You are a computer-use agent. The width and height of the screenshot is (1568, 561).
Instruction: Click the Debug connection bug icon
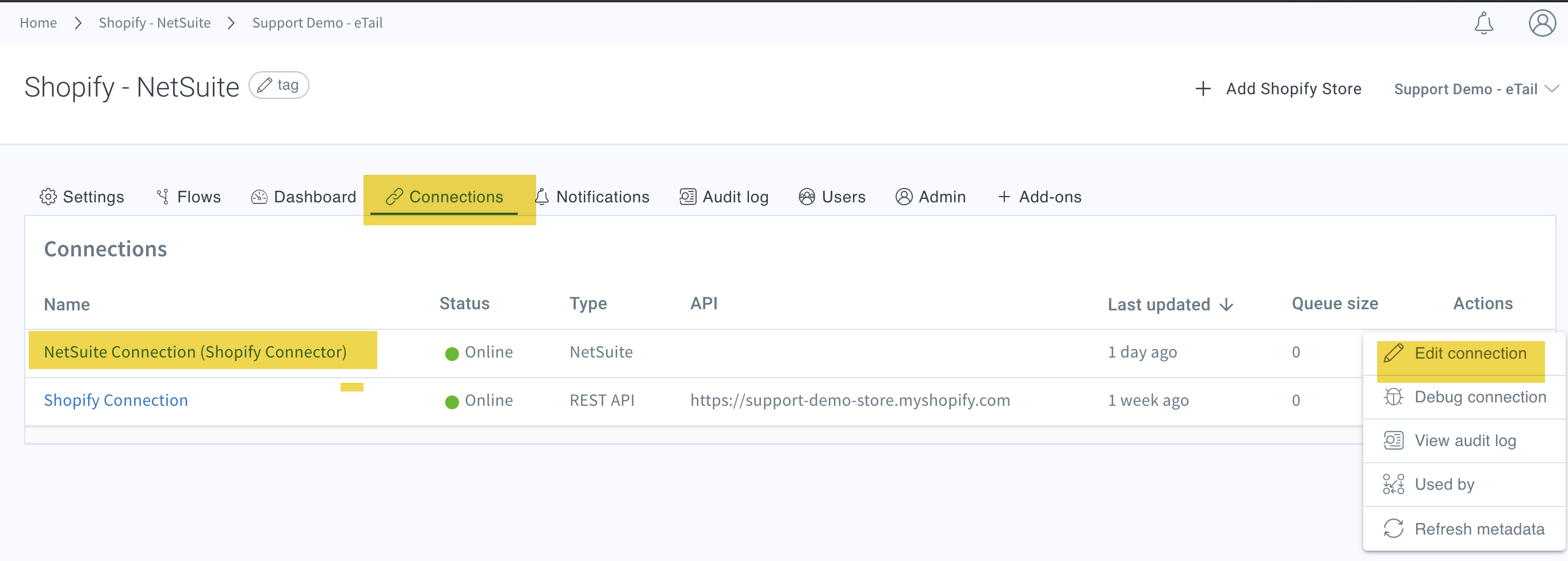click(1394, 397)
